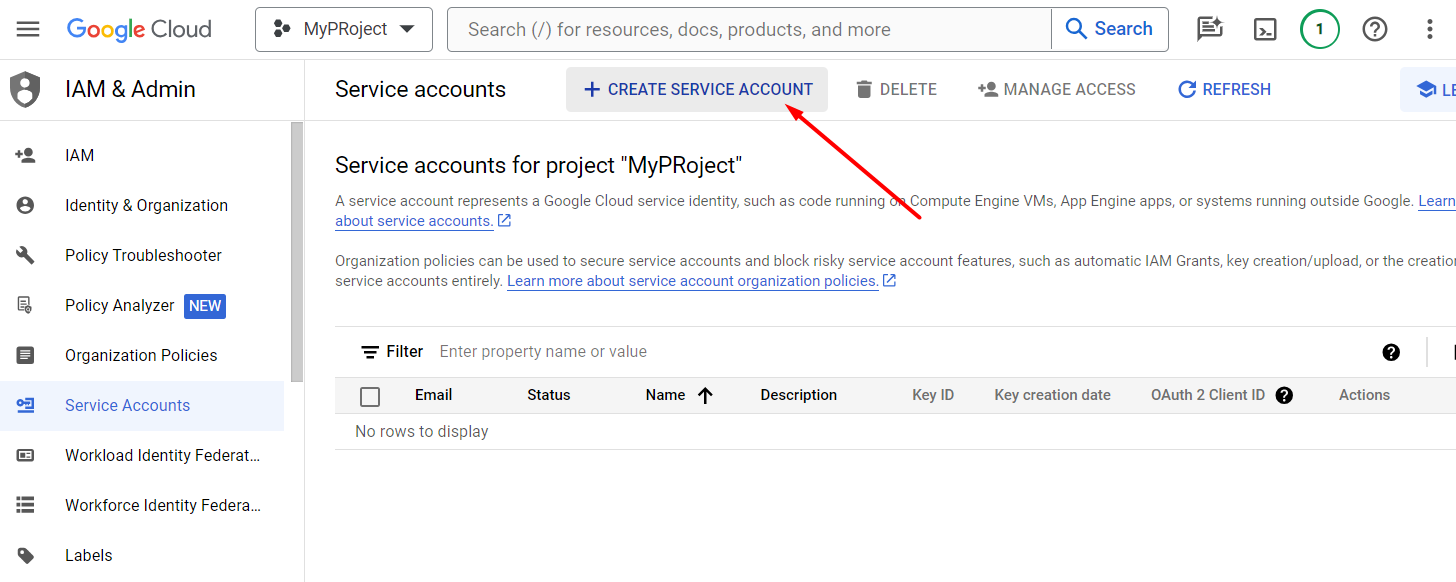Open Identity & Organization page

pos(142,205)
